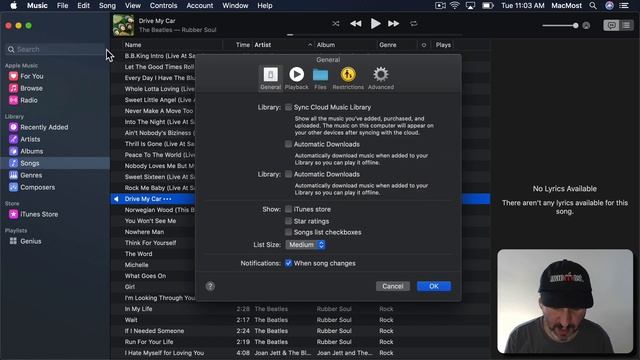Switch to Playback preferences pane

pyautogui.click(x=297, y=78)
